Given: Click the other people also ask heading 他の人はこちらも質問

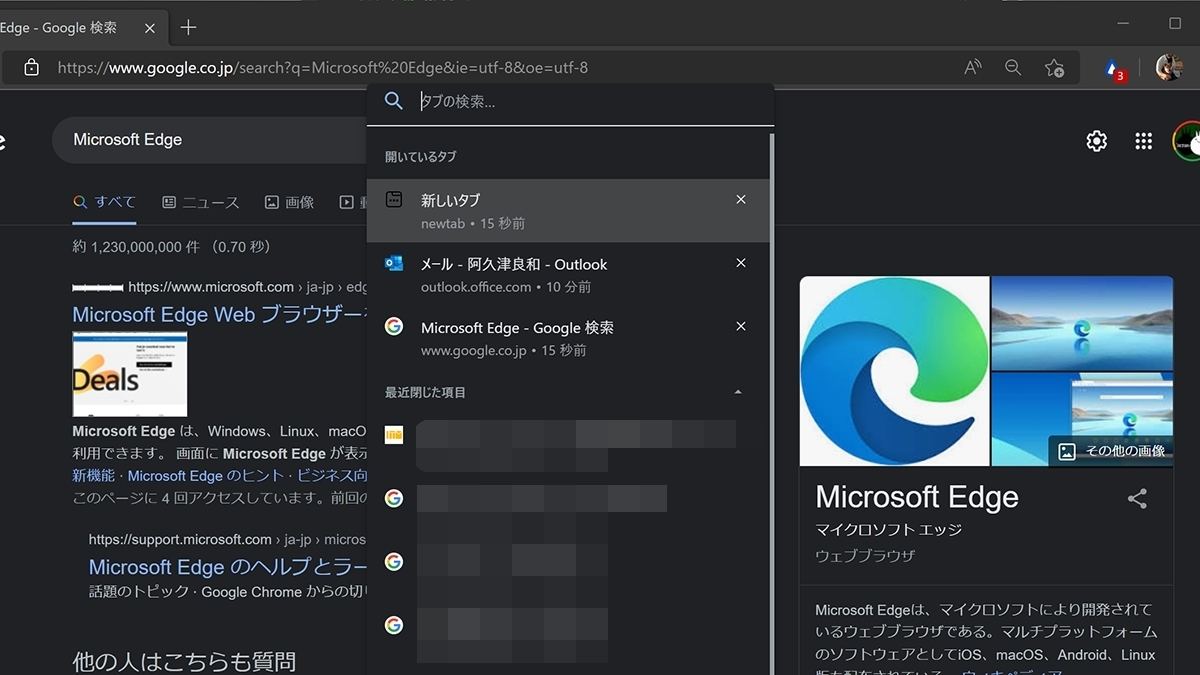Looking at the screenshot, I should coord(184,661).
